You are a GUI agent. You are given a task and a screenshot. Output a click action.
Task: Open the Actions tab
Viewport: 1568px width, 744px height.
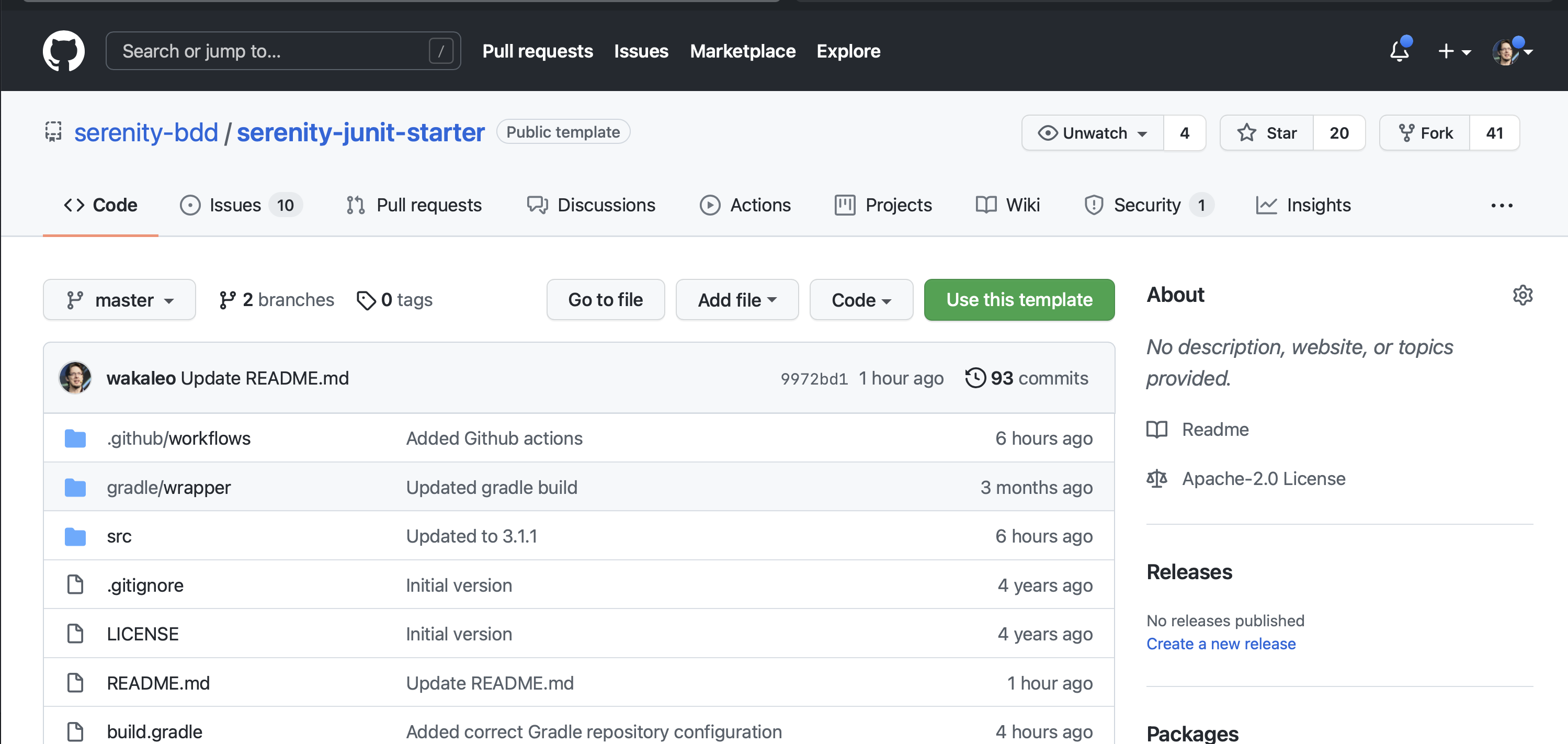(x=745, y=205)
